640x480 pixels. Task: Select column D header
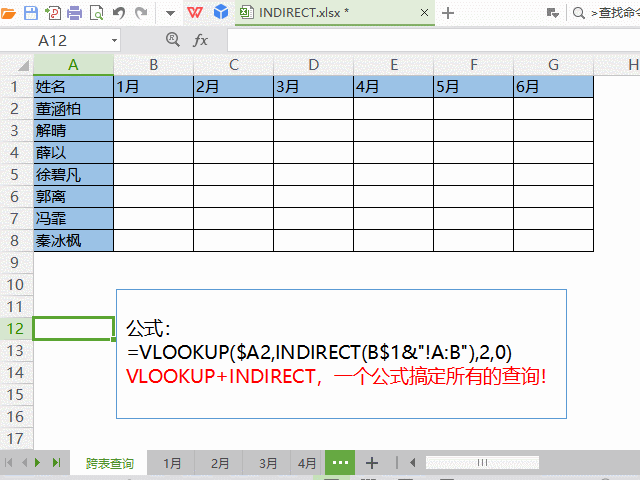(x=313, y=64)
